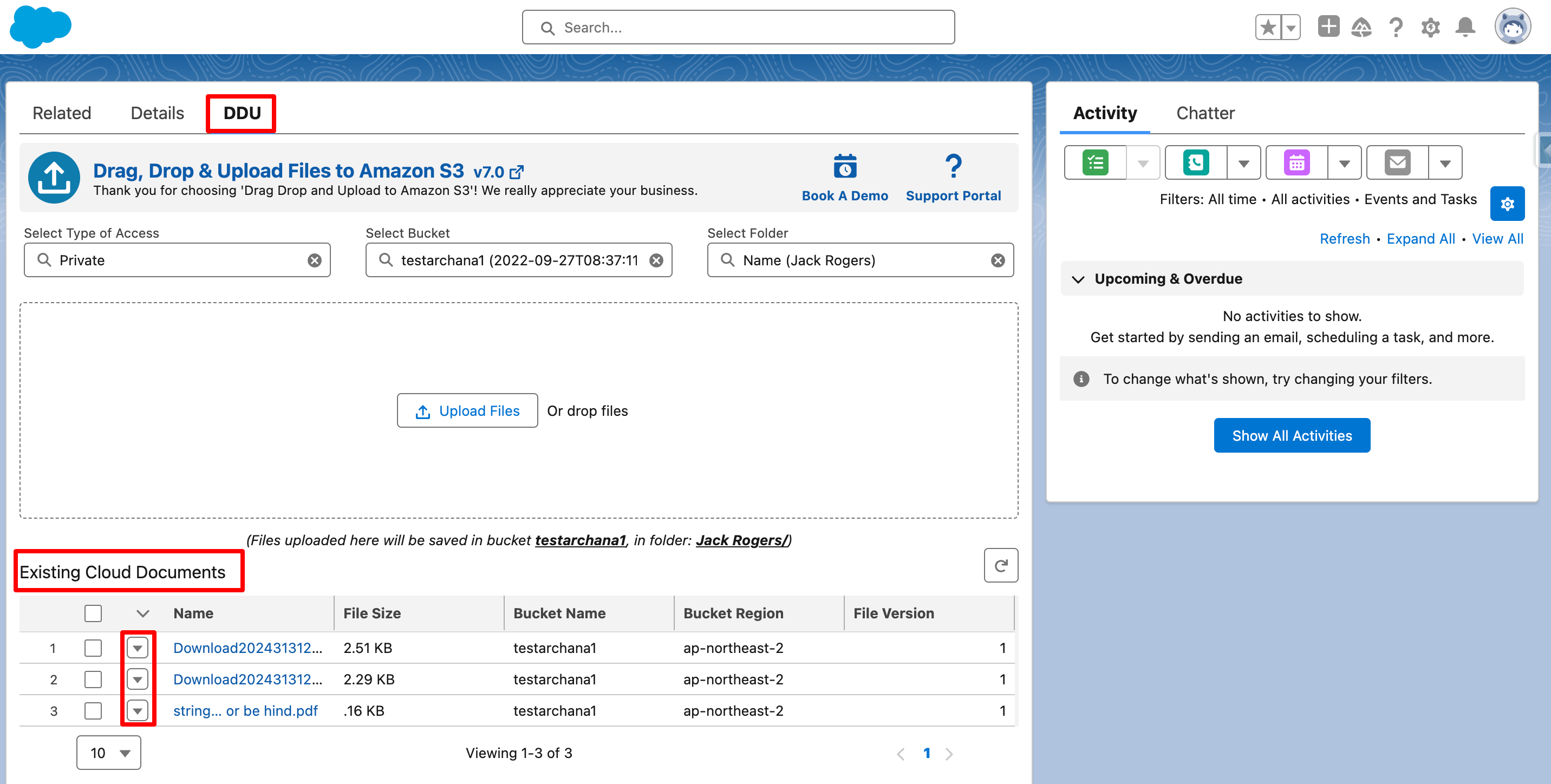The height and width of the screenshot is (784, 1551).
Task: Select checkbox for row 1 document
Action: point(93,648)
